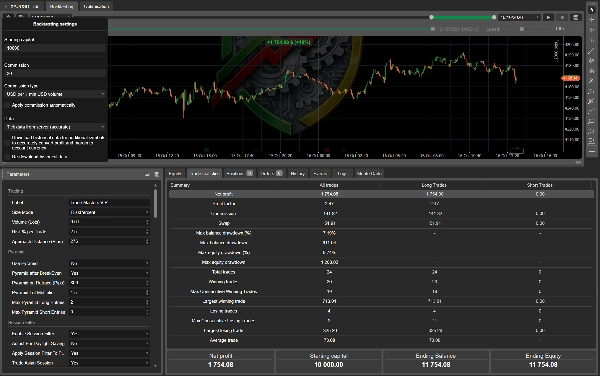This screenshot has height=376, width=600.
Task: Select the pencil drawing tool in the right toolbar
Action: 592,81
